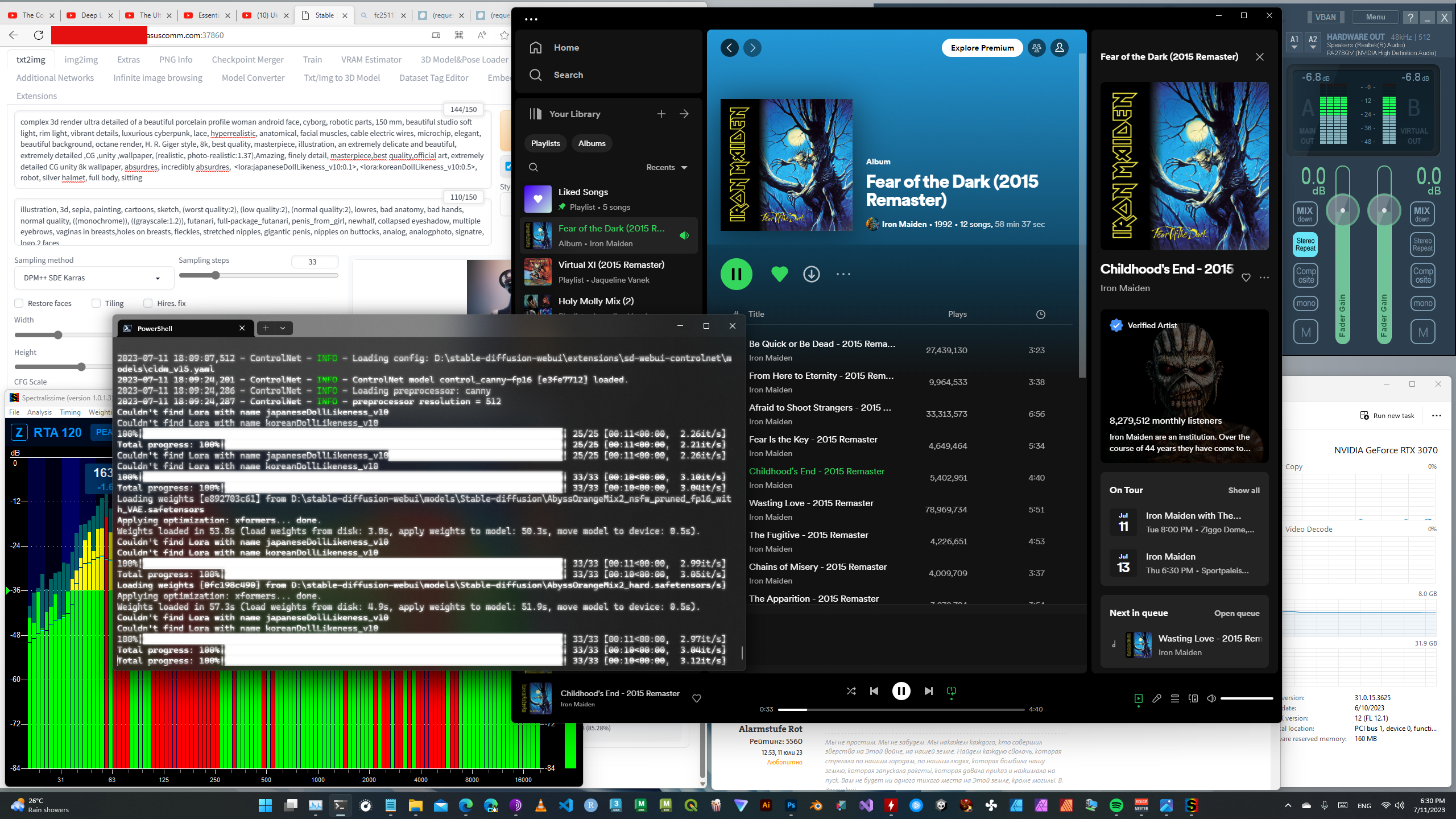
Task: Click Open queue link
Action: tap(1236, 613)
